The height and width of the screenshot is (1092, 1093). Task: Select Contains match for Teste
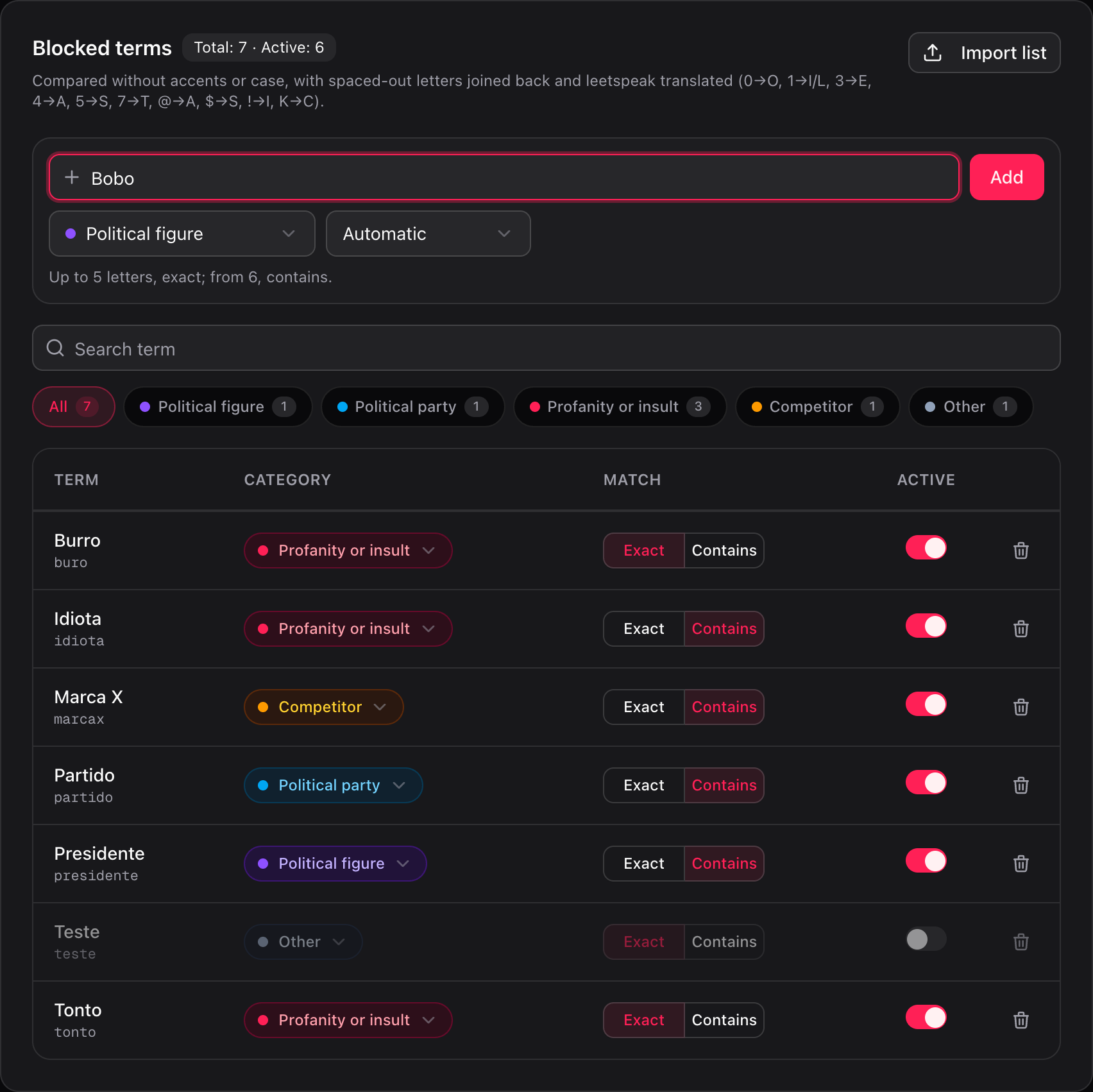point(724,942)
